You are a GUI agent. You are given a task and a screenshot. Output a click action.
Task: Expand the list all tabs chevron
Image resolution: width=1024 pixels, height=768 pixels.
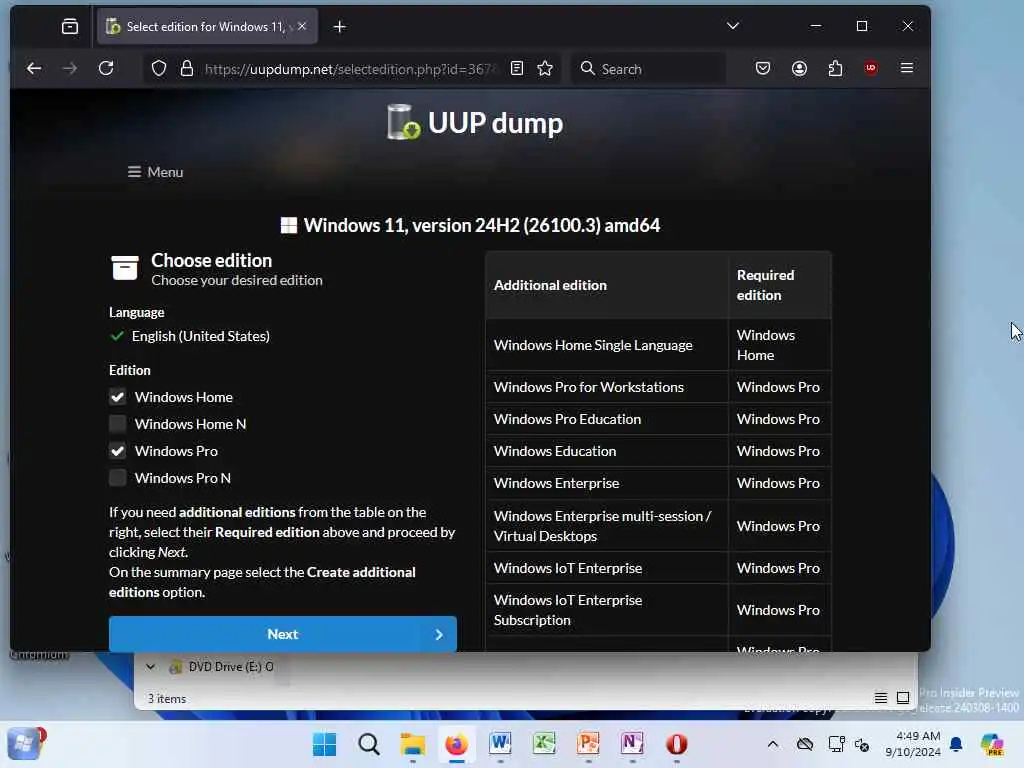click(733, 25)
